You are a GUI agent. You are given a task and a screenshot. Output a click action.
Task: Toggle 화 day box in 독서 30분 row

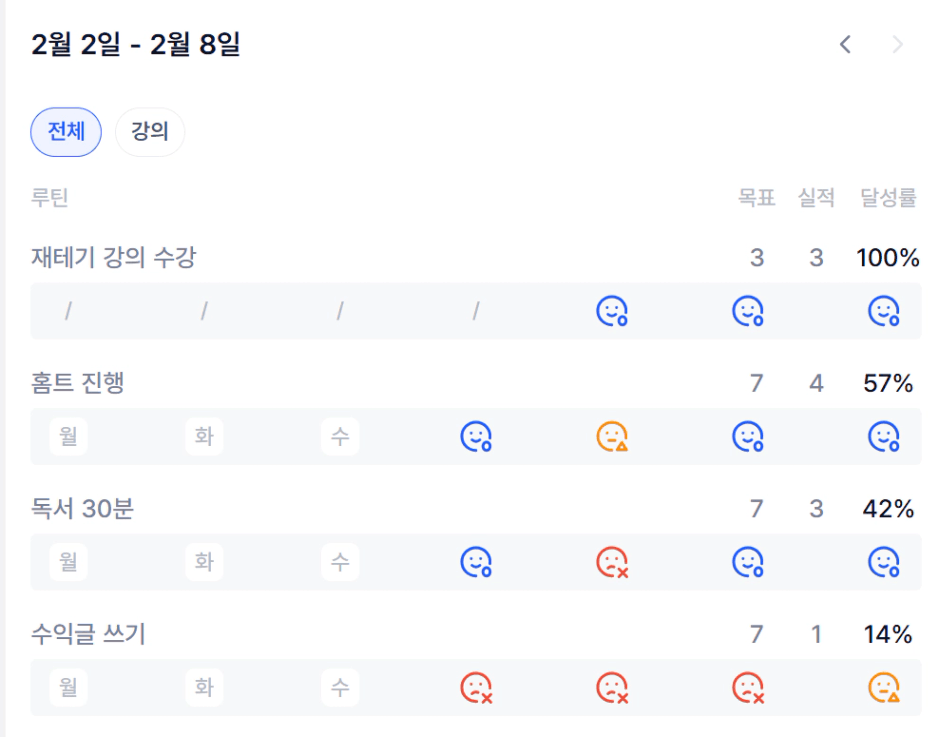tap(204, 563)
